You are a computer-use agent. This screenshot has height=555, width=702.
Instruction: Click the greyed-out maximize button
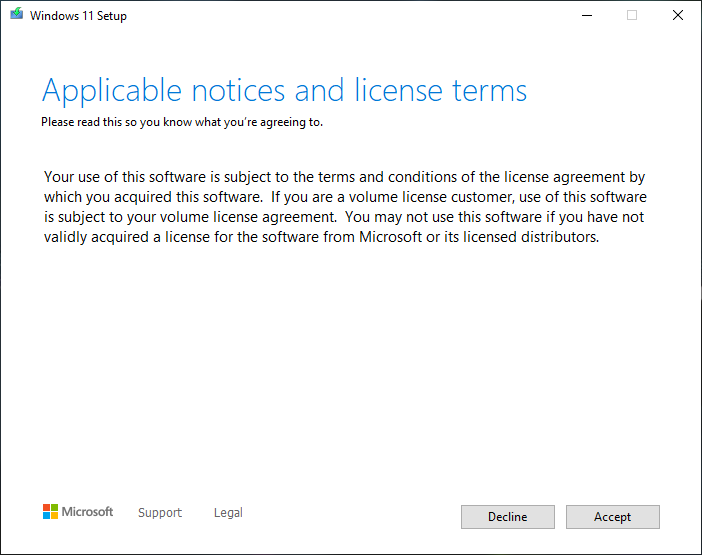[x=632, y=15]
